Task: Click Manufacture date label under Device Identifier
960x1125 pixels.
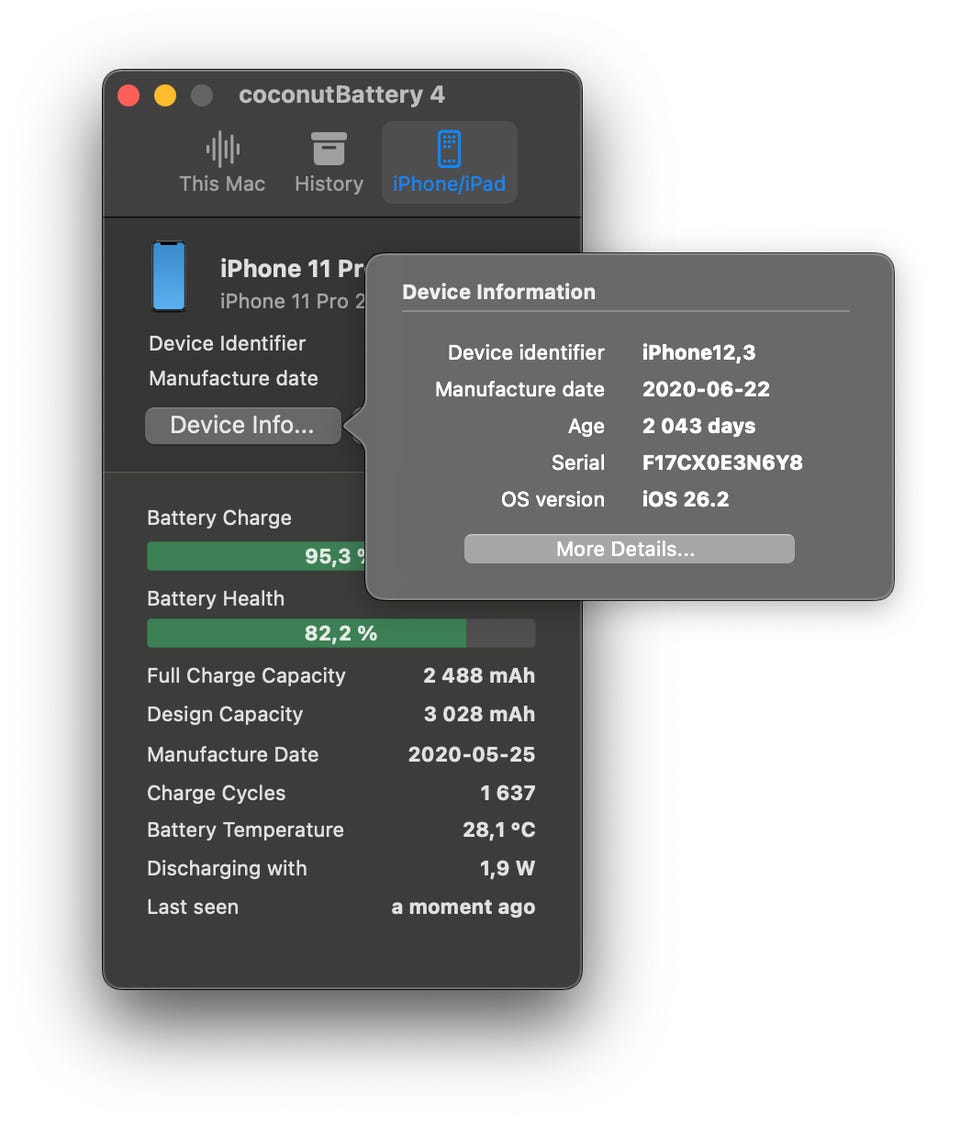Action: (233, 378)
